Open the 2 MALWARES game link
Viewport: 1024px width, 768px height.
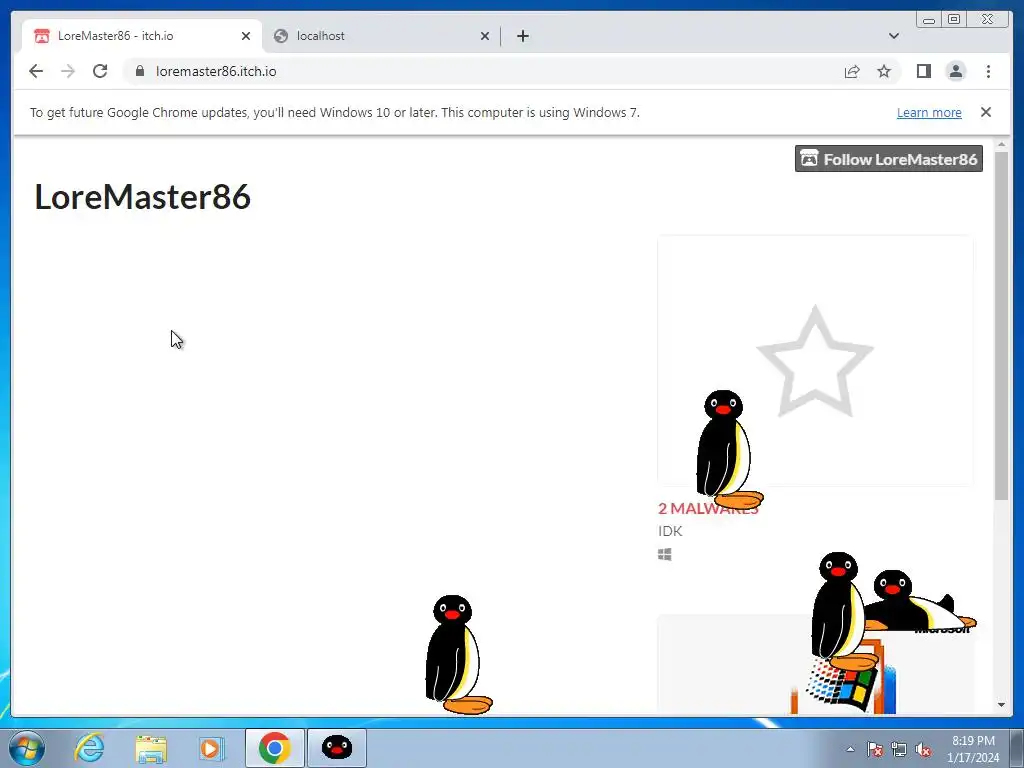[x=708, y=508]
